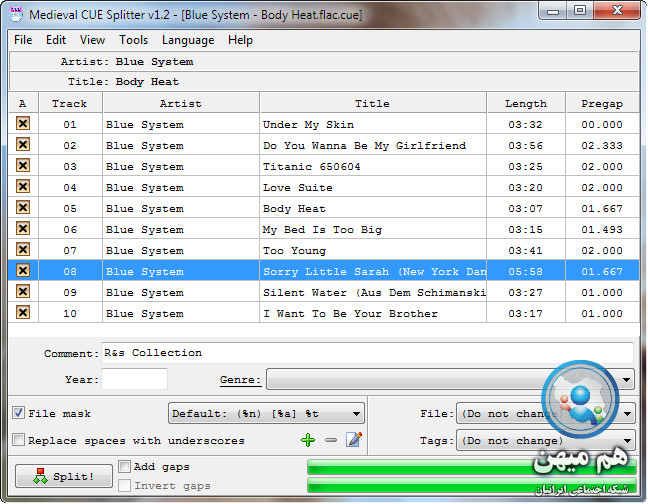The width and height of the screenshot is (648, 504).
Task: Click the green plus add-mask icon
Action: [x=308, y=440]
